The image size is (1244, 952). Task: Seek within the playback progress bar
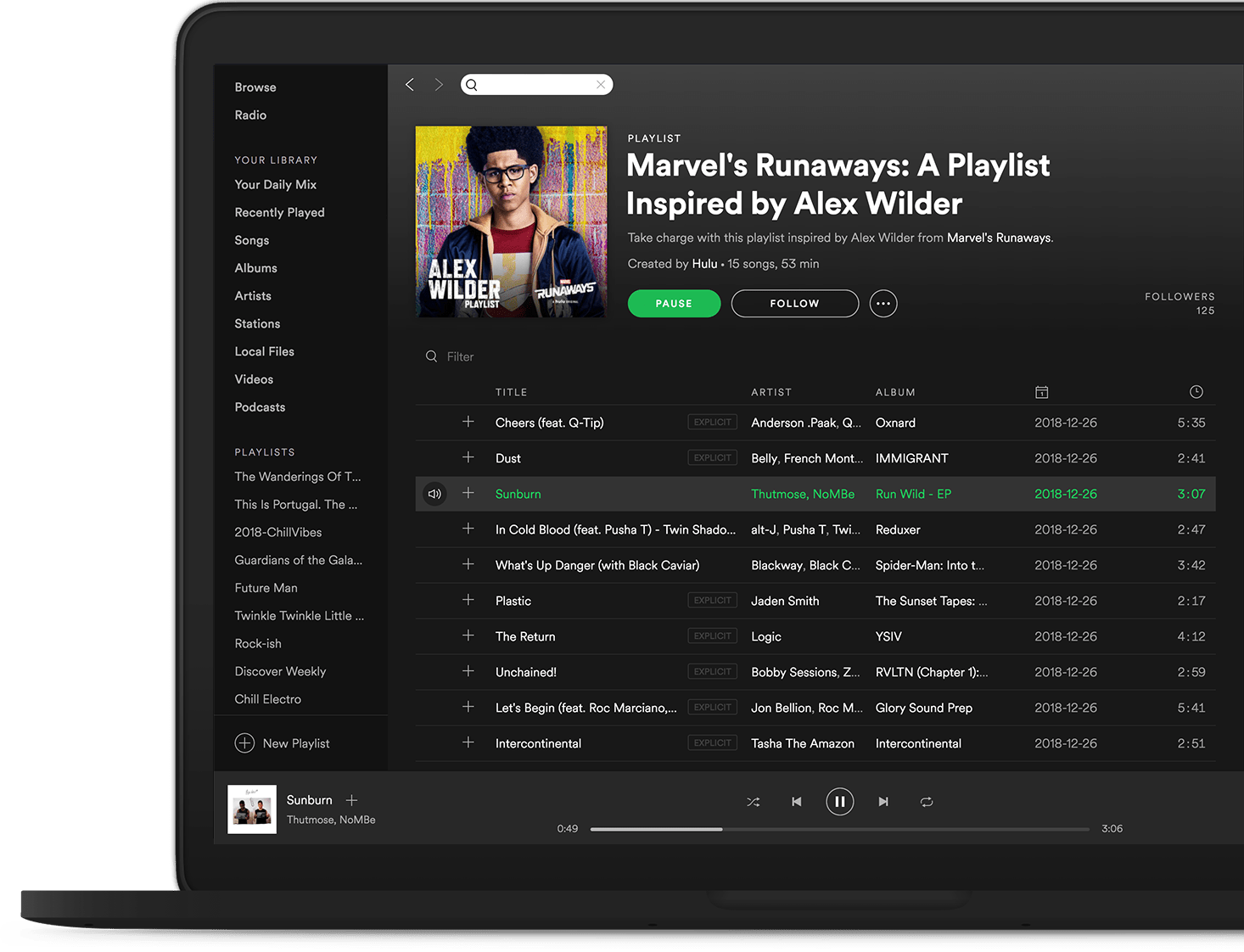coord(839,829)
